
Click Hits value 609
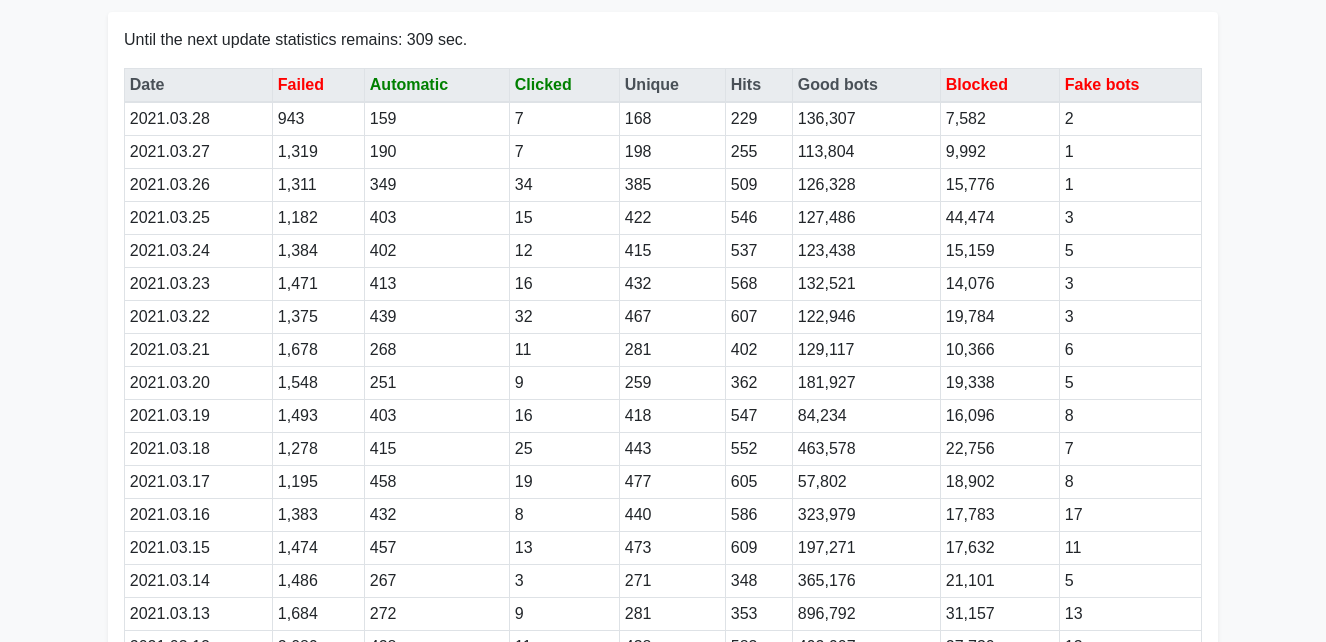coord(744,548)
